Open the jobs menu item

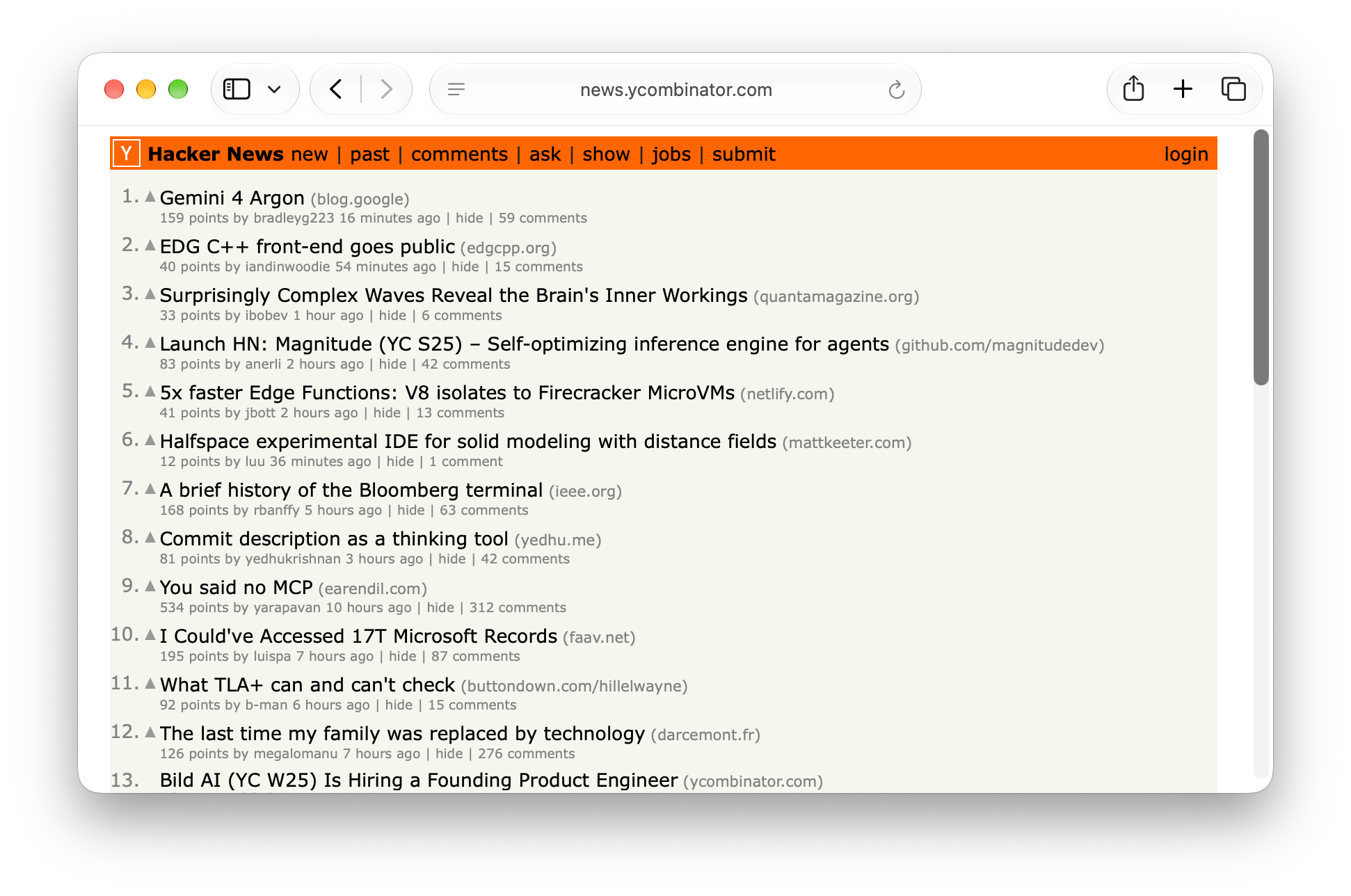671,154
